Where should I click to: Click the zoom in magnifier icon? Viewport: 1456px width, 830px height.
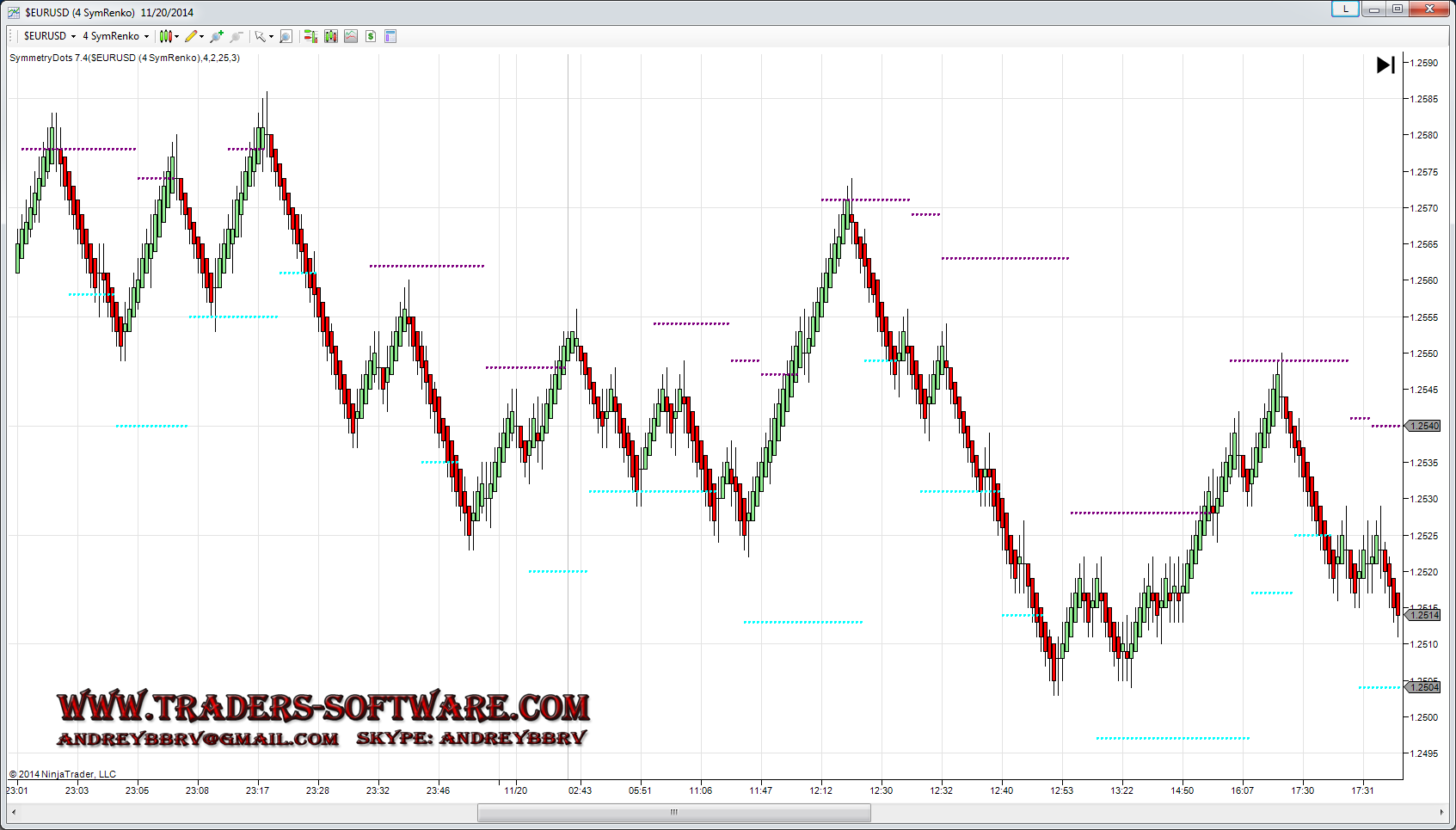click(217, 36)
